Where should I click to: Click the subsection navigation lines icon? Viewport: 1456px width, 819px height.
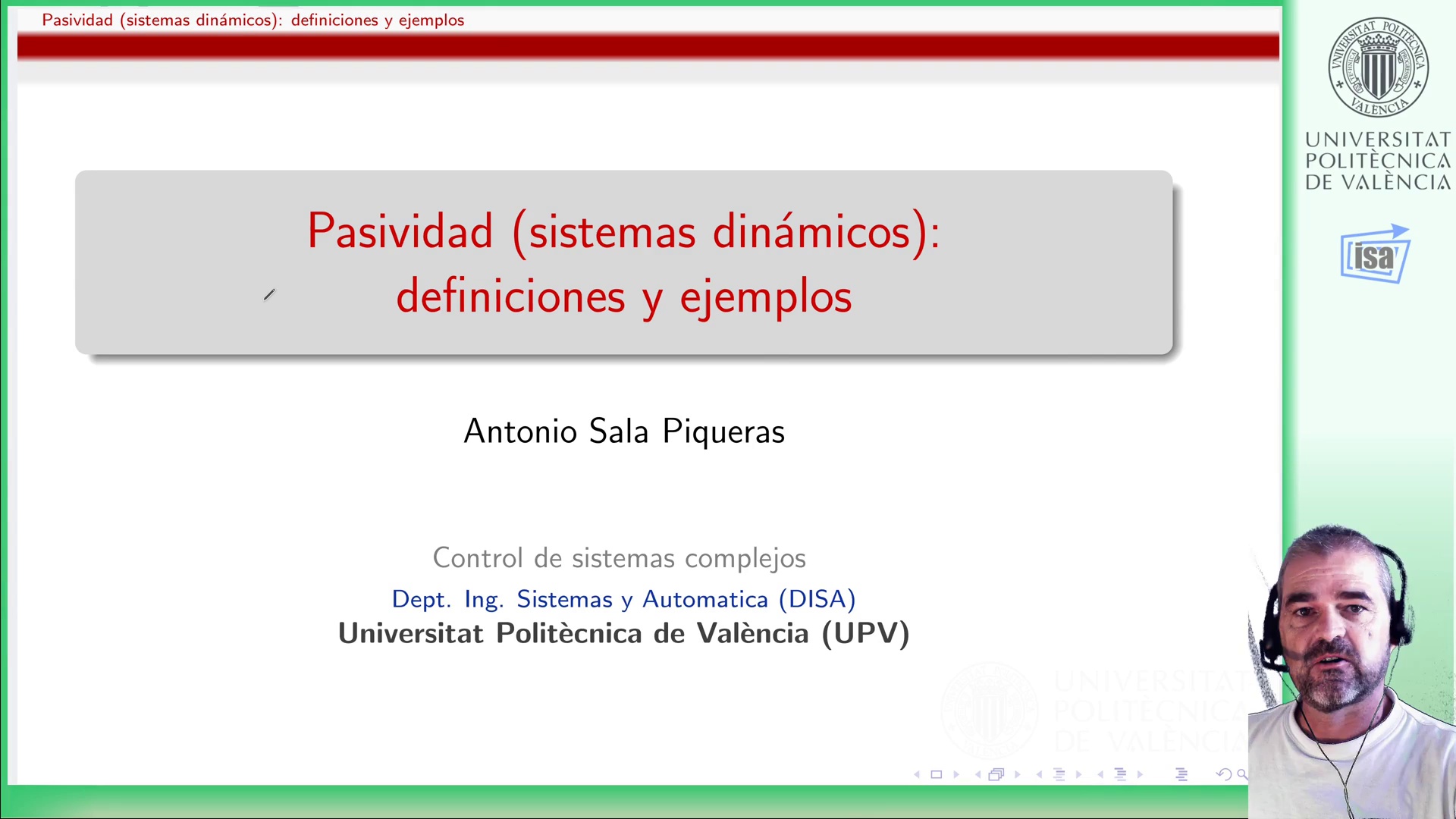tap(1059, 774)
